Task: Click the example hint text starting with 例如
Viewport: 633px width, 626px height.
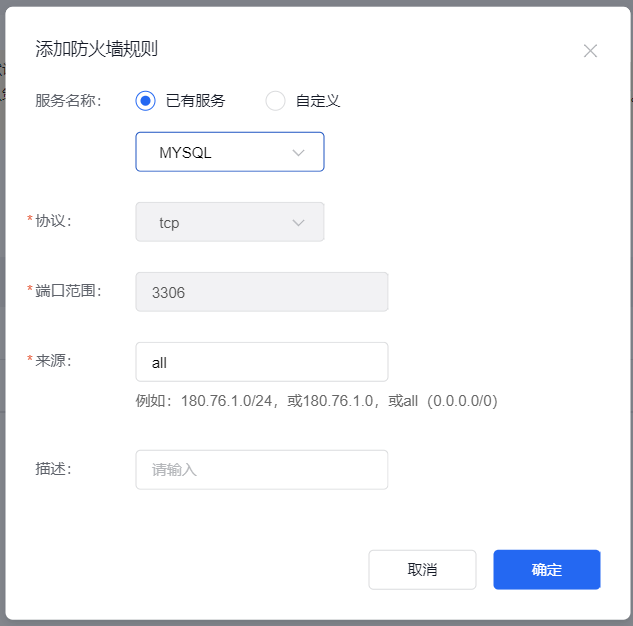Action: [x=316, y=401]
